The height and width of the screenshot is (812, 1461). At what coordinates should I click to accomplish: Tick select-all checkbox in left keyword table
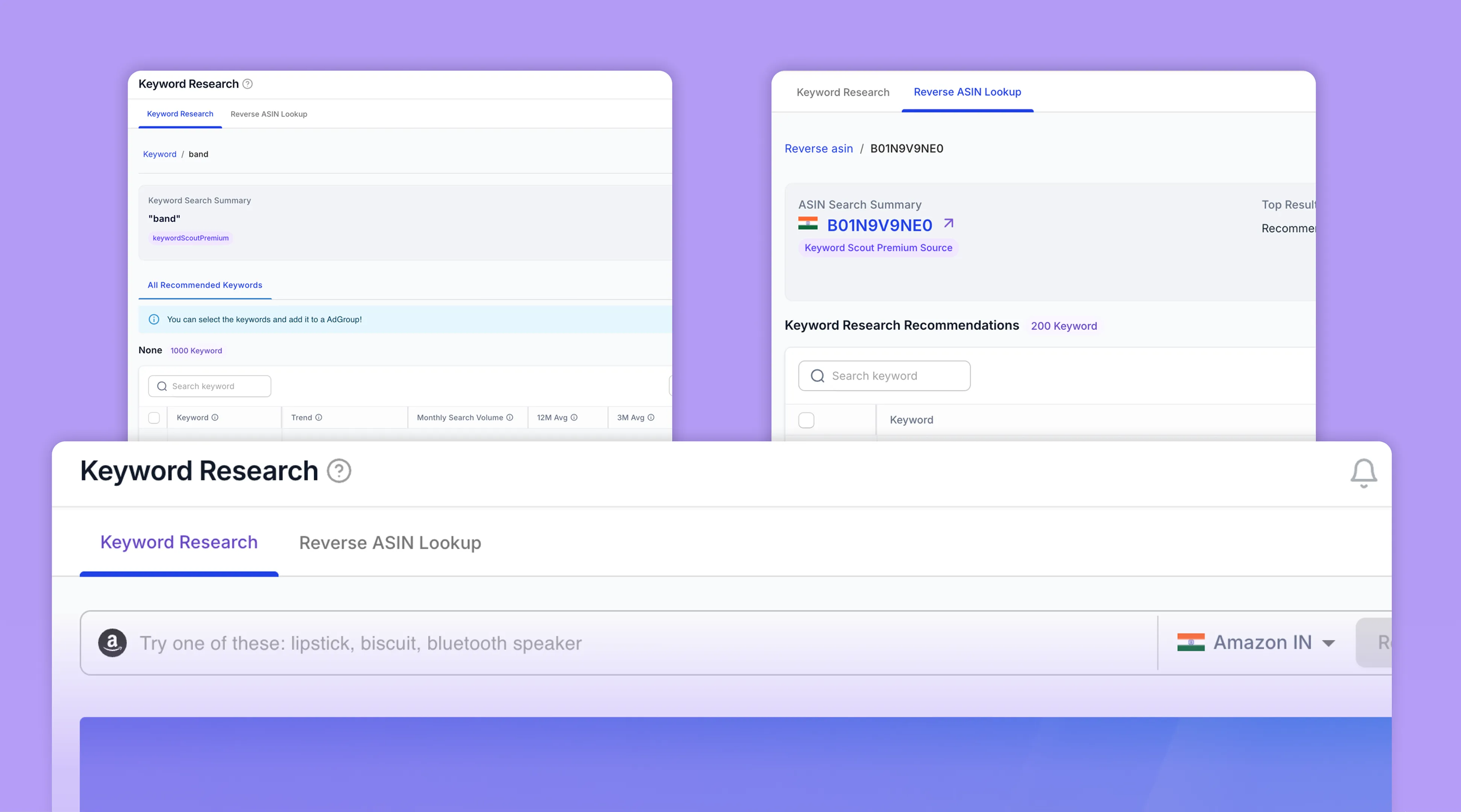coord(154,418)
